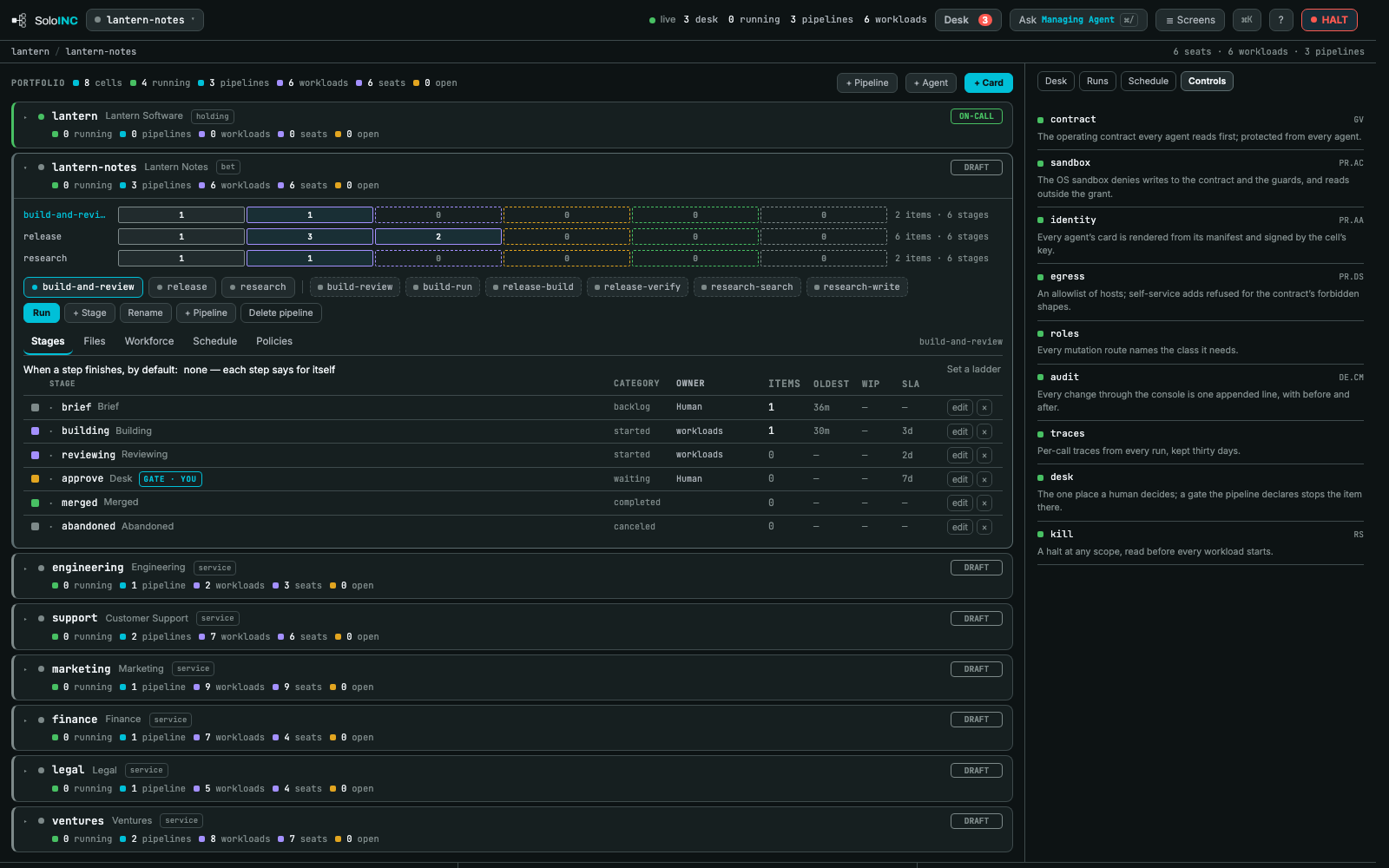The height and width of the screenshot is (868, 1389).
Task: Remove the approve stage with its x icon
Action: click(x=984, y=479)
